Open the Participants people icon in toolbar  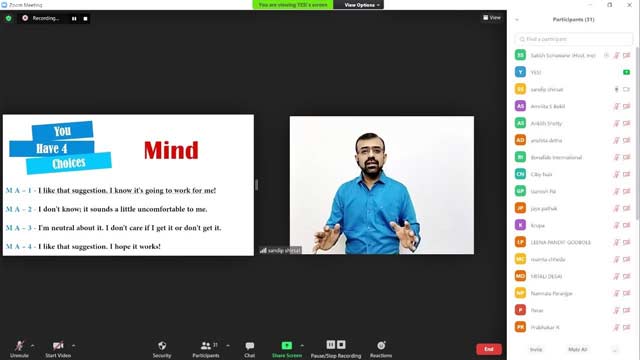pyautogui.click(x=206, y=346)
